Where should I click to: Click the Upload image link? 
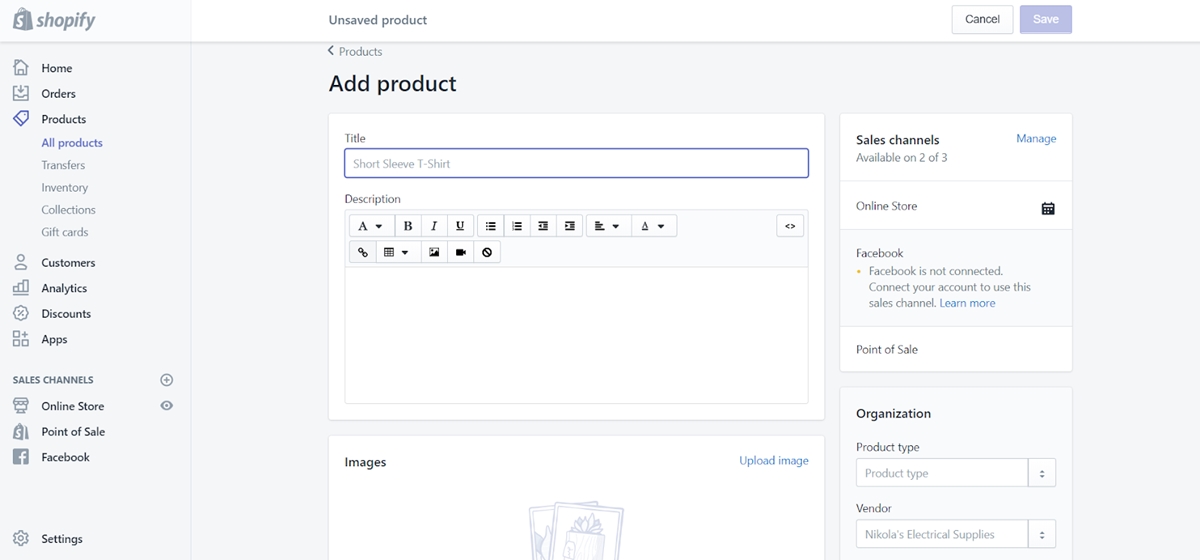tap(774, 461)
